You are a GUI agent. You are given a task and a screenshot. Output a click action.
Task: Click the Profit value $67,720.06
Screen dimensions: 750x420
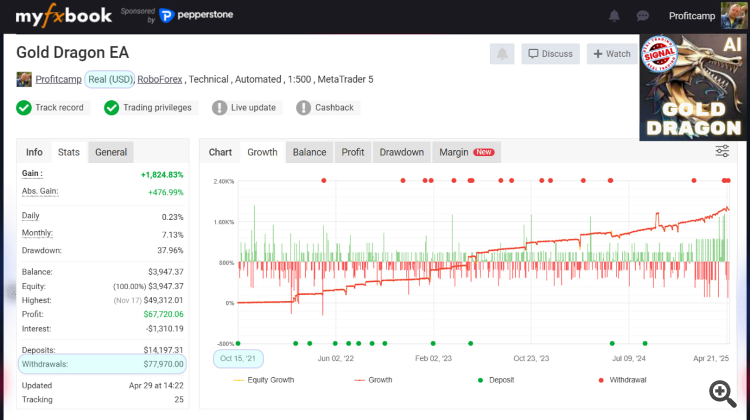click(163, 314)
